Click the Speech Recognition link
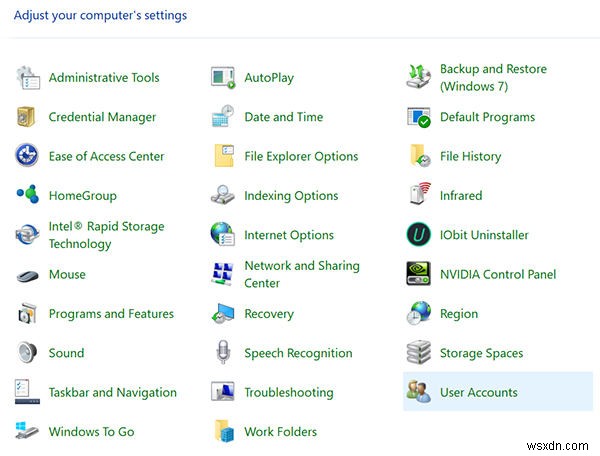Viewport: 600px width, 456px height. coord(298,353)
